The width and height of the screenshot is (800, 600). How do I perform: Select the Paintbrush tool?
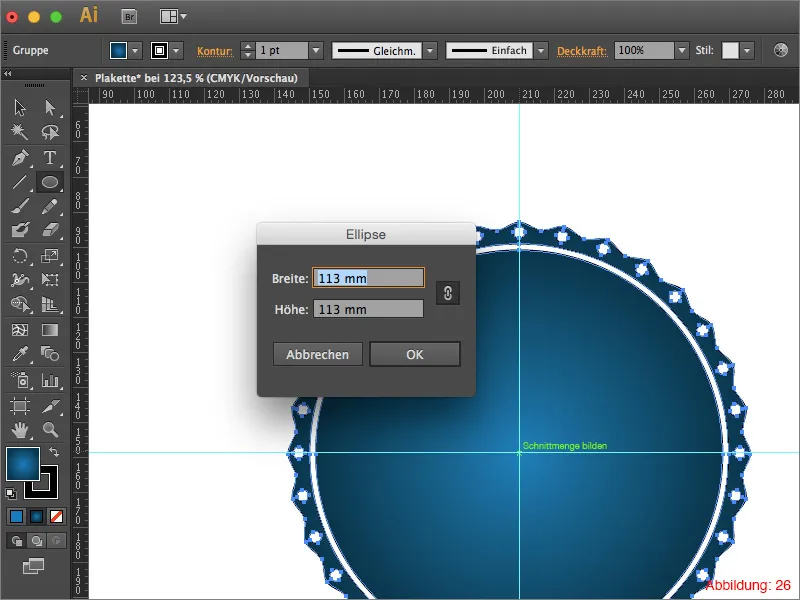(x=20, y=206)
